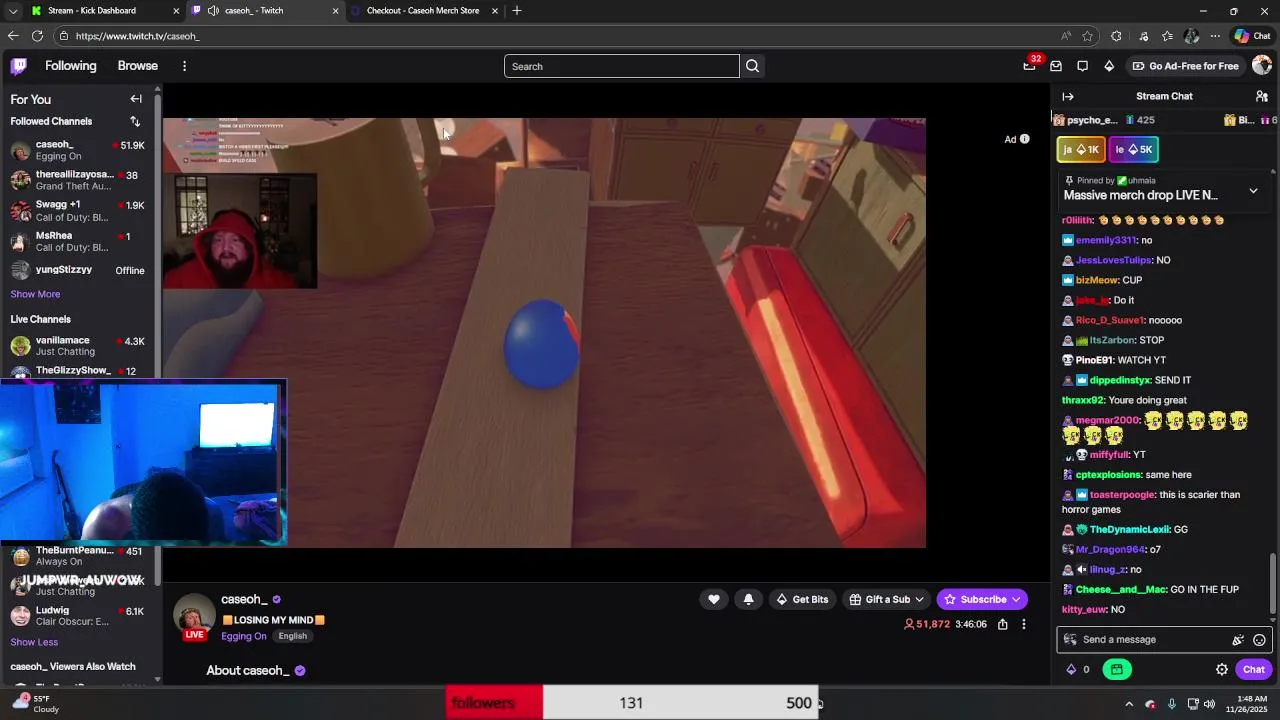1280x720 pixels.
Task: Open Twitch notifications inbox with 32 badge
Action: 1030,66
